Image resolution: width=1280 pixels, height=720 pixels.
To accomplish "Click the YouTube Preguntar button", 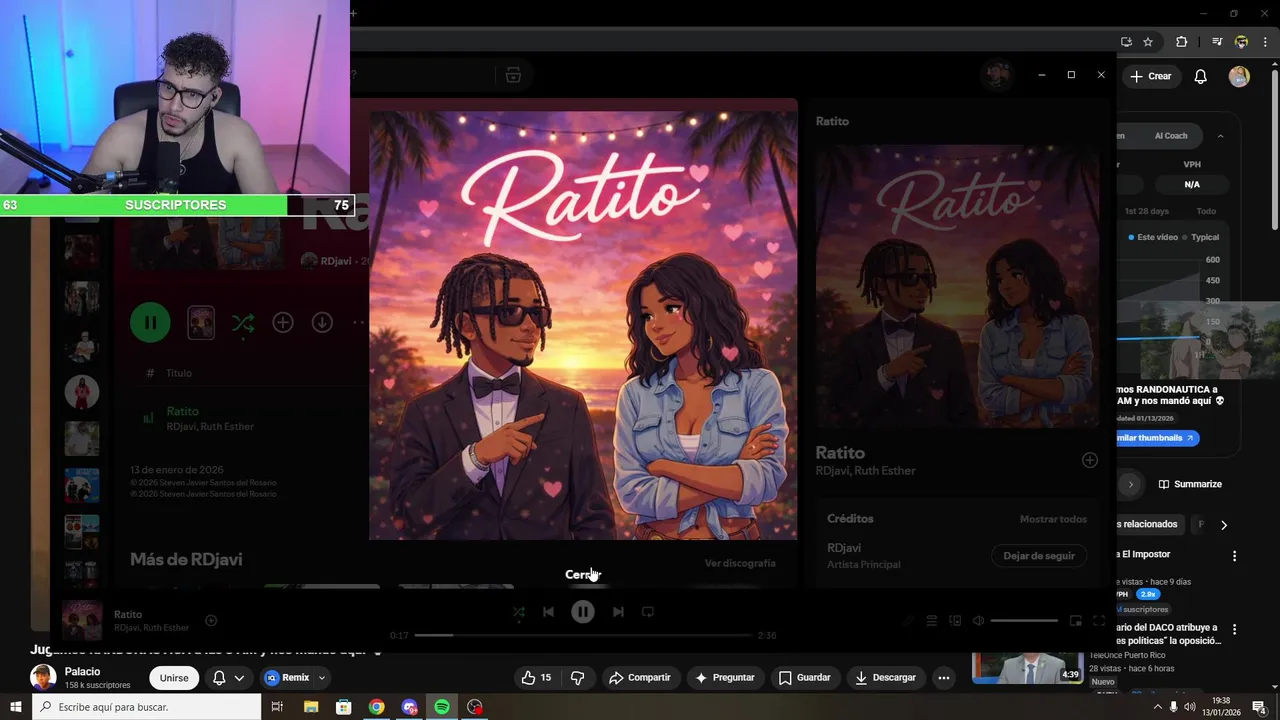I will click(725, 678).
